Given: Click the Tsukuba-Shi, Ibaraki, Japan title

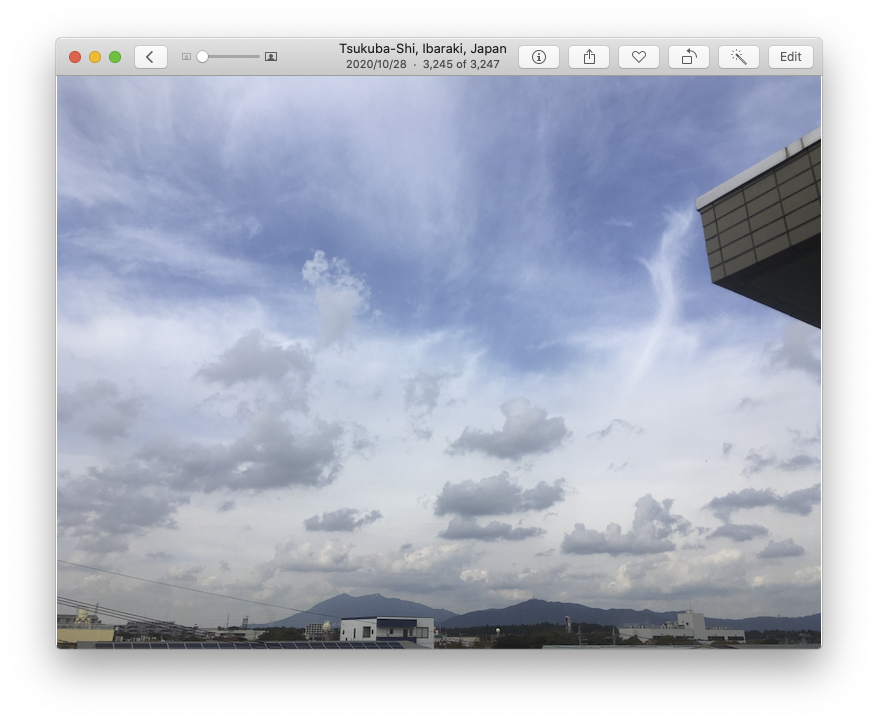Looking at the screenshot, I should (422, 48).
